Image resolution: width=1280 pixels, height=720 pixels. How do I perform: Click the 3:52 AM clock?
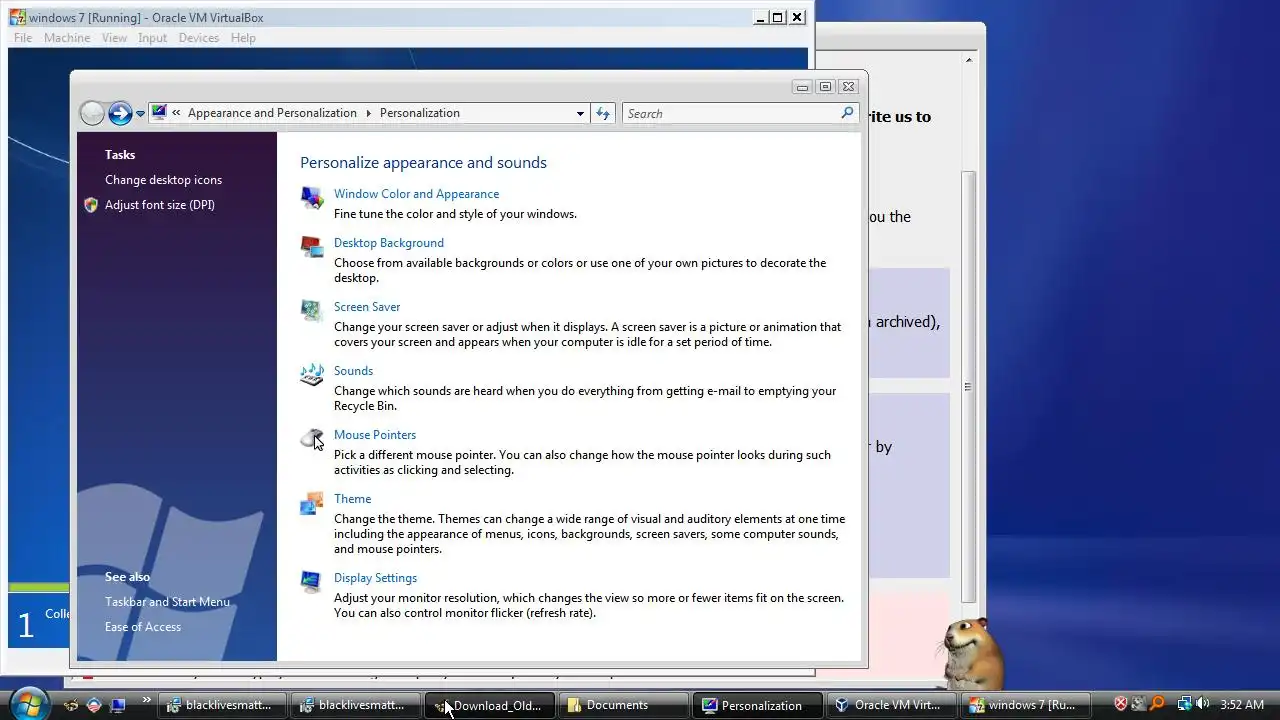1242,705
